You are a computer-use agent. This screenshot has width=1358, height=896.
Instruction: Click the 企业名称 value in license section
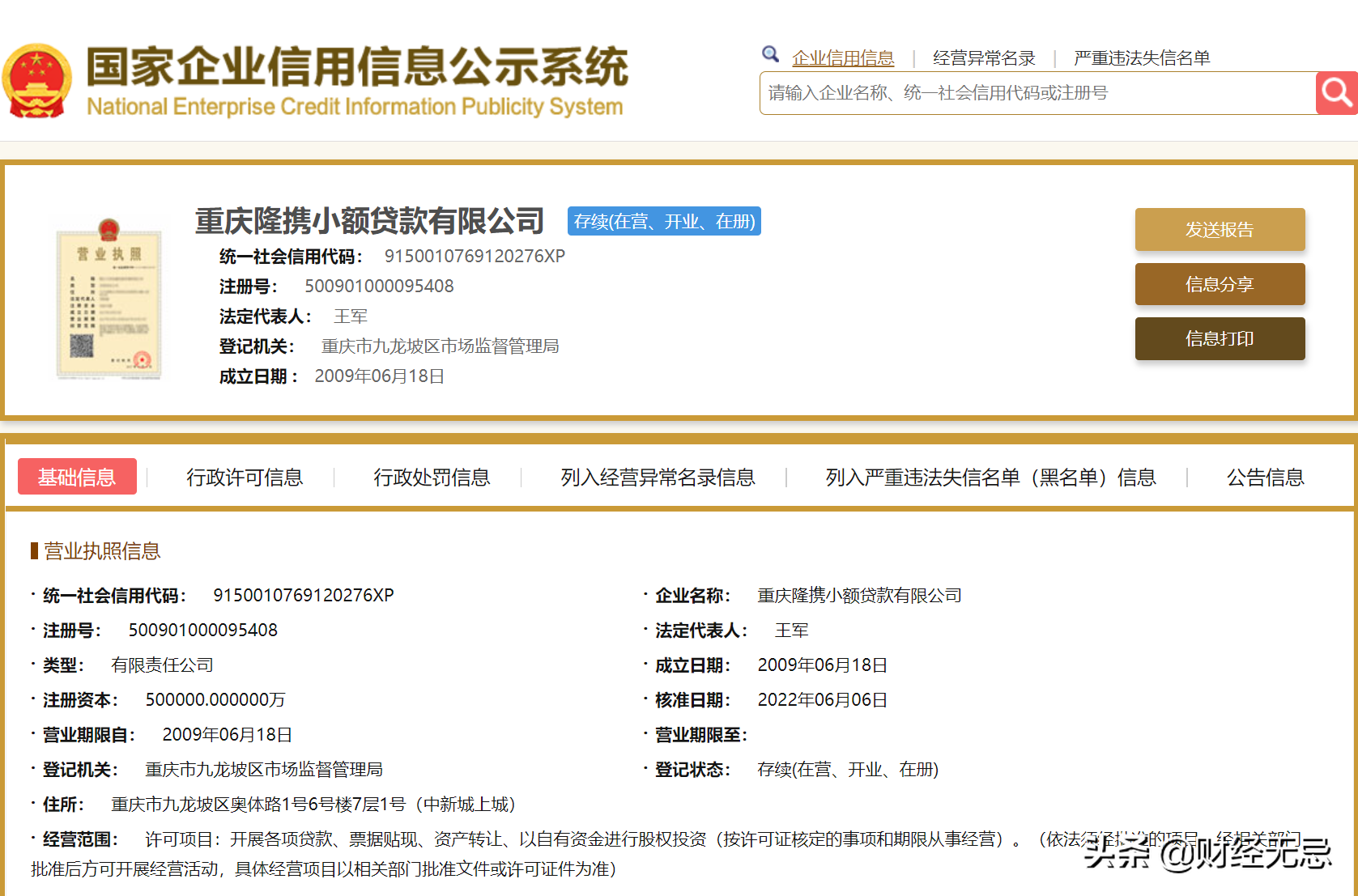click(859, 595)
